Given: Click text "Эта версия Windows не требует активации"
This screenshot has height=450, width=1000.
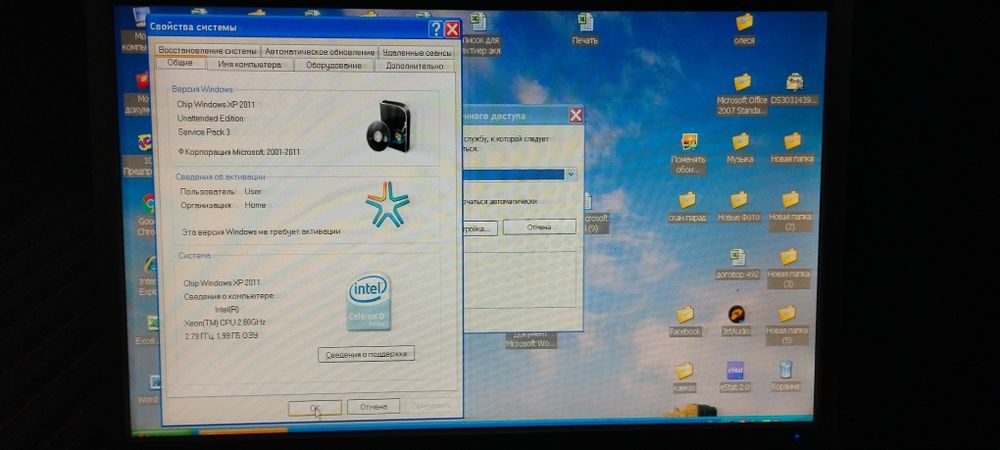Looking at the screenshot, I should point(261,231).
